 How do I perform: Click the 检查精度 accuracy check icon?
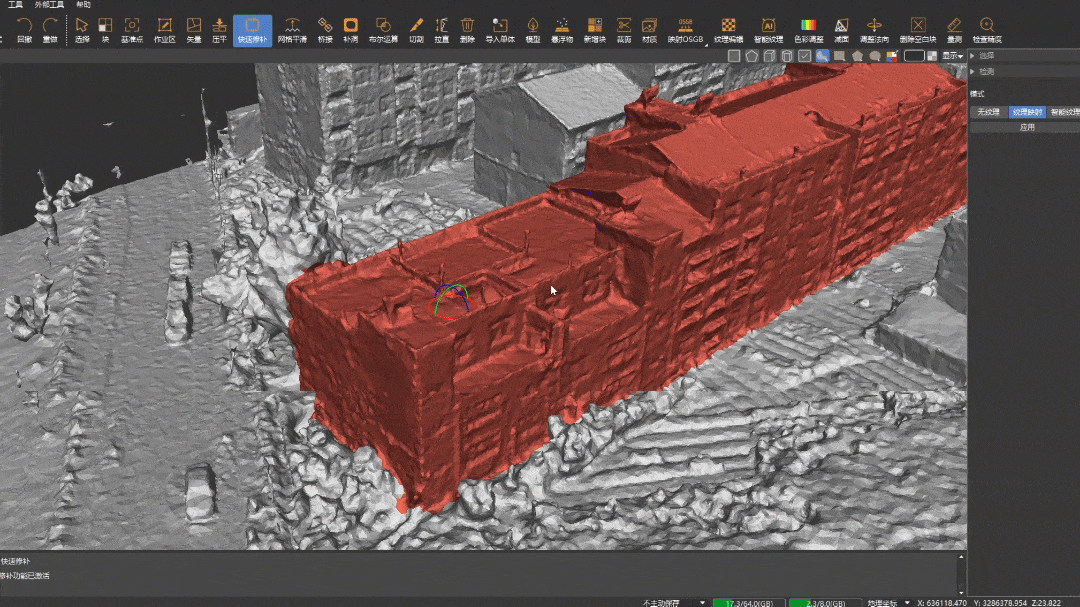[986, 29]
